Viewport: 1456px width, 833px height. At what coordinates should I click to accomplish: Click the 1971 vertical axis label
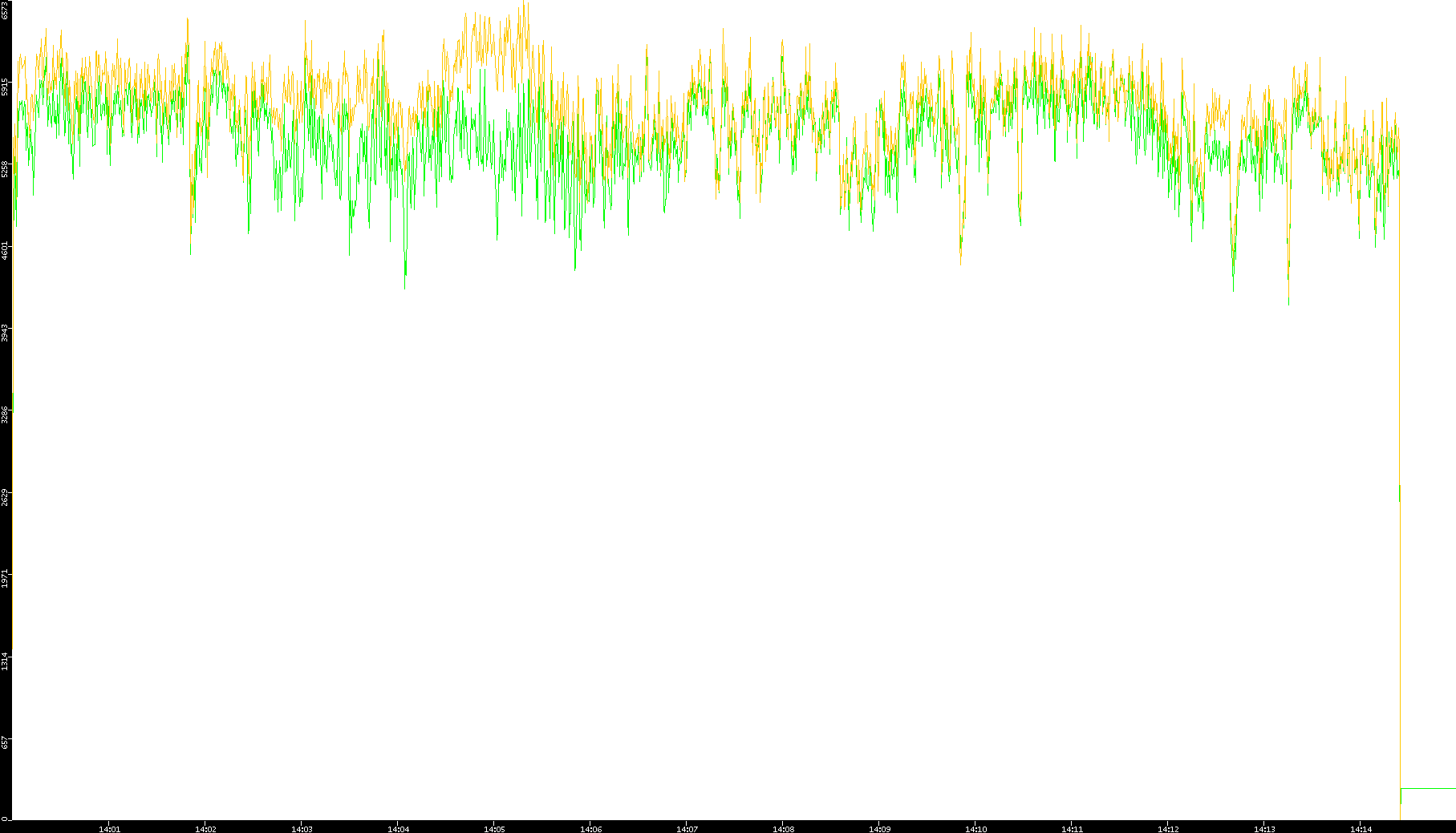[5, 579]
